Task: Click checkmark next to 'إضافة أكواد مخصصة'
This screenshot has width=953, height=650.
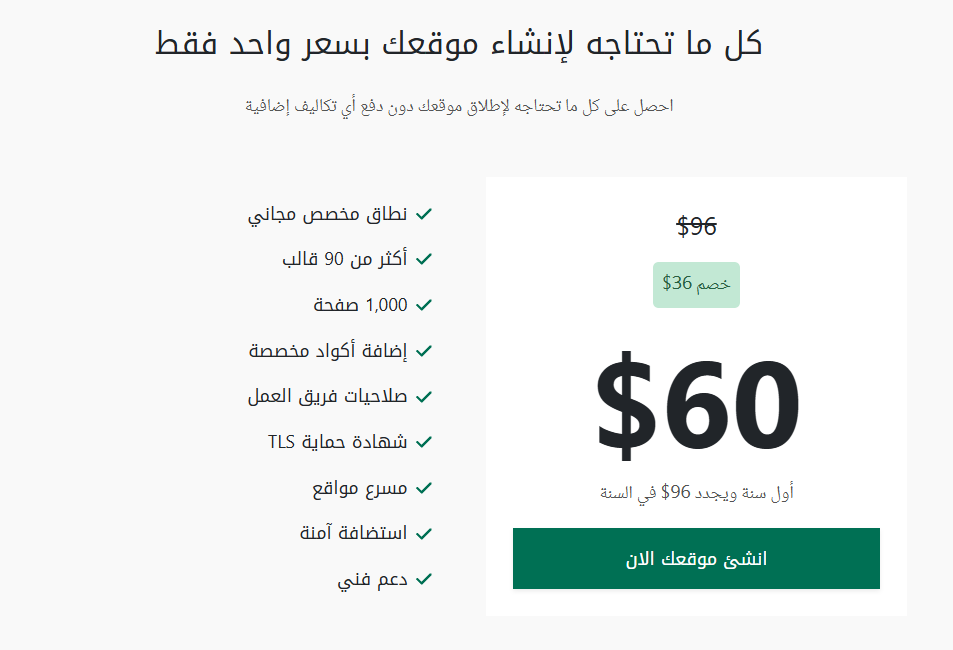Action: tap(424, 351)
